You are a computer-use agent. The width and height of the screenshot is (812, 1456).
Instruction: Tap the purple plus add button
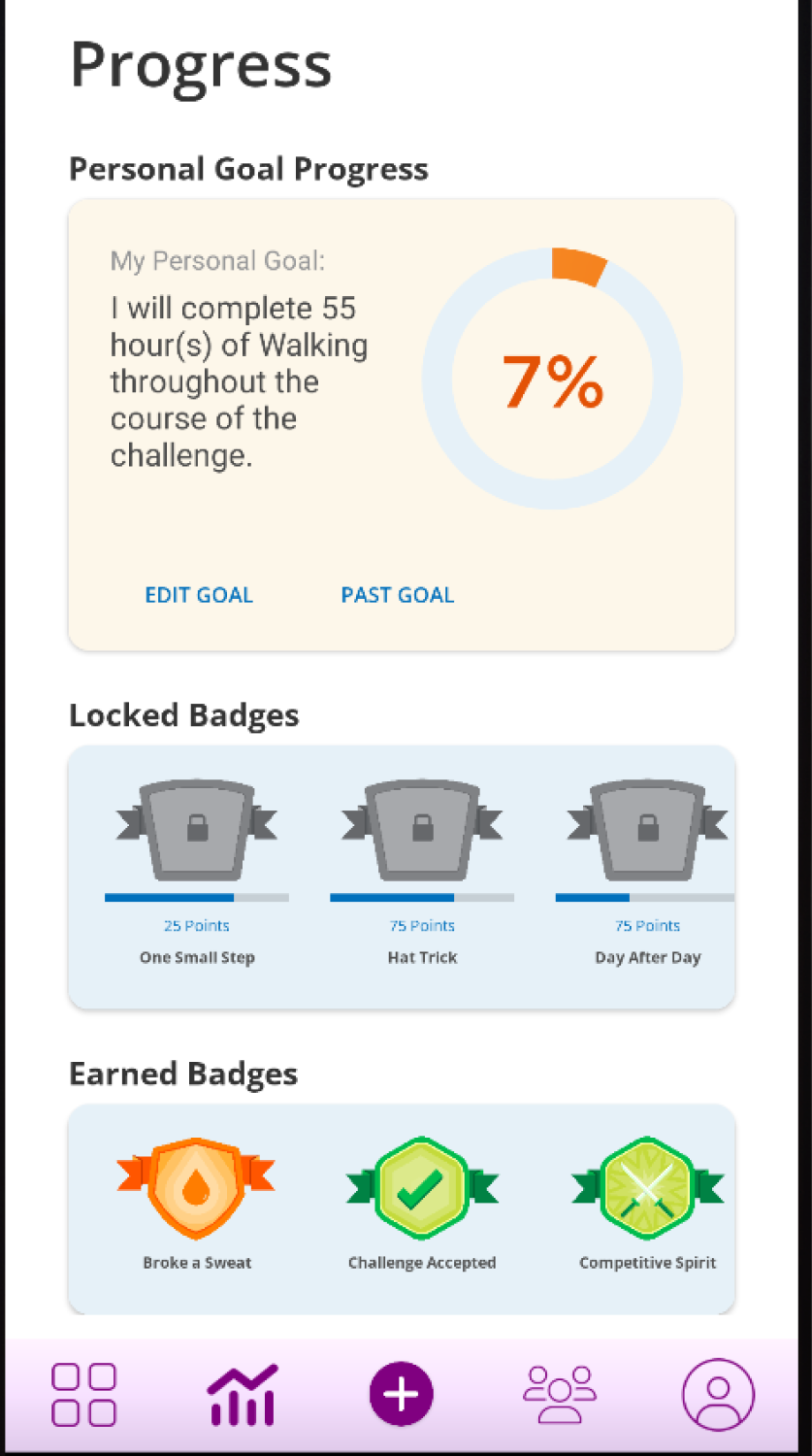point(401,1394)
